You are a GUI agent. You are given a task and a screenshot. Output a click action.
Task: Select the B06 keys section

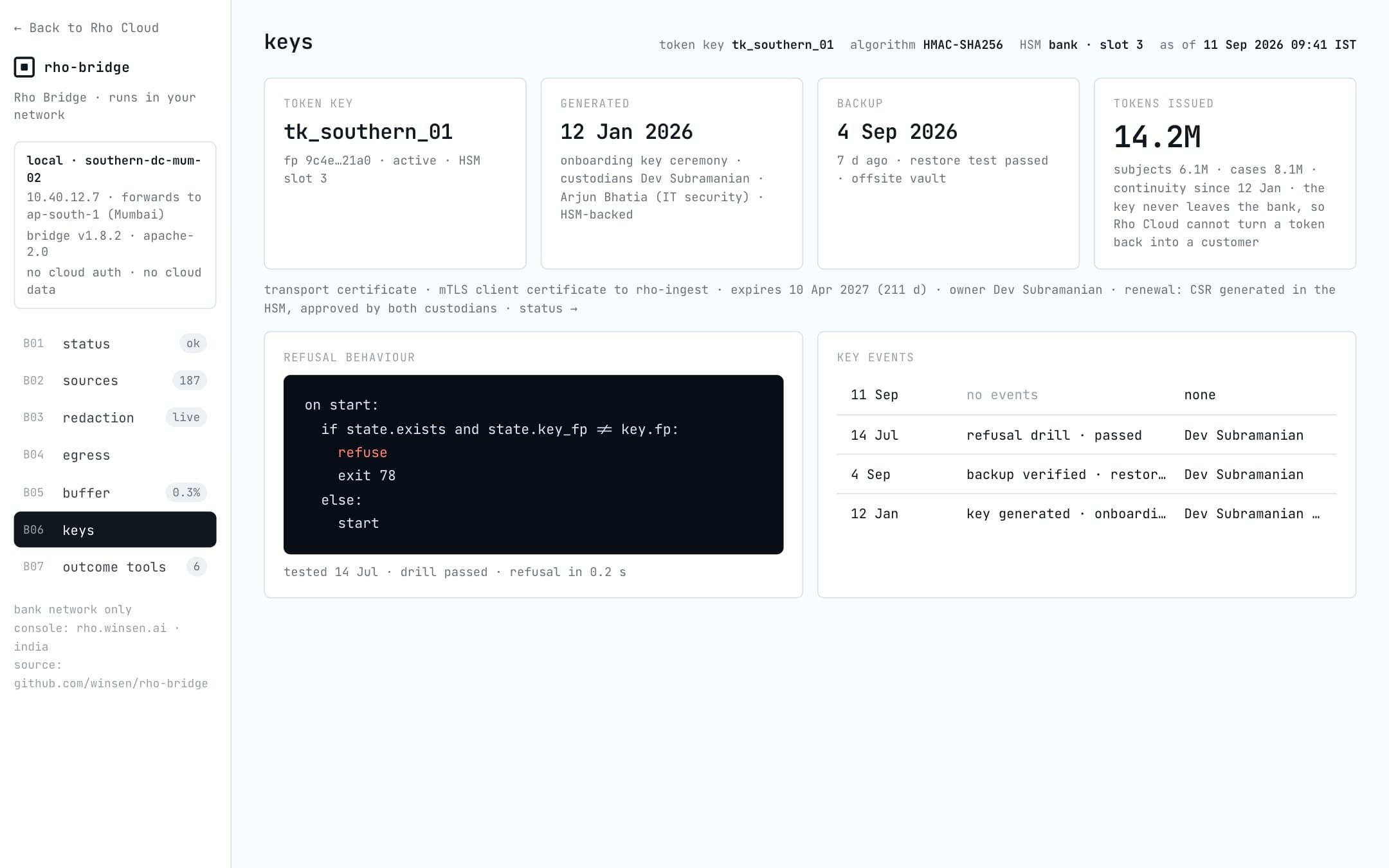[x=115, y=530]
